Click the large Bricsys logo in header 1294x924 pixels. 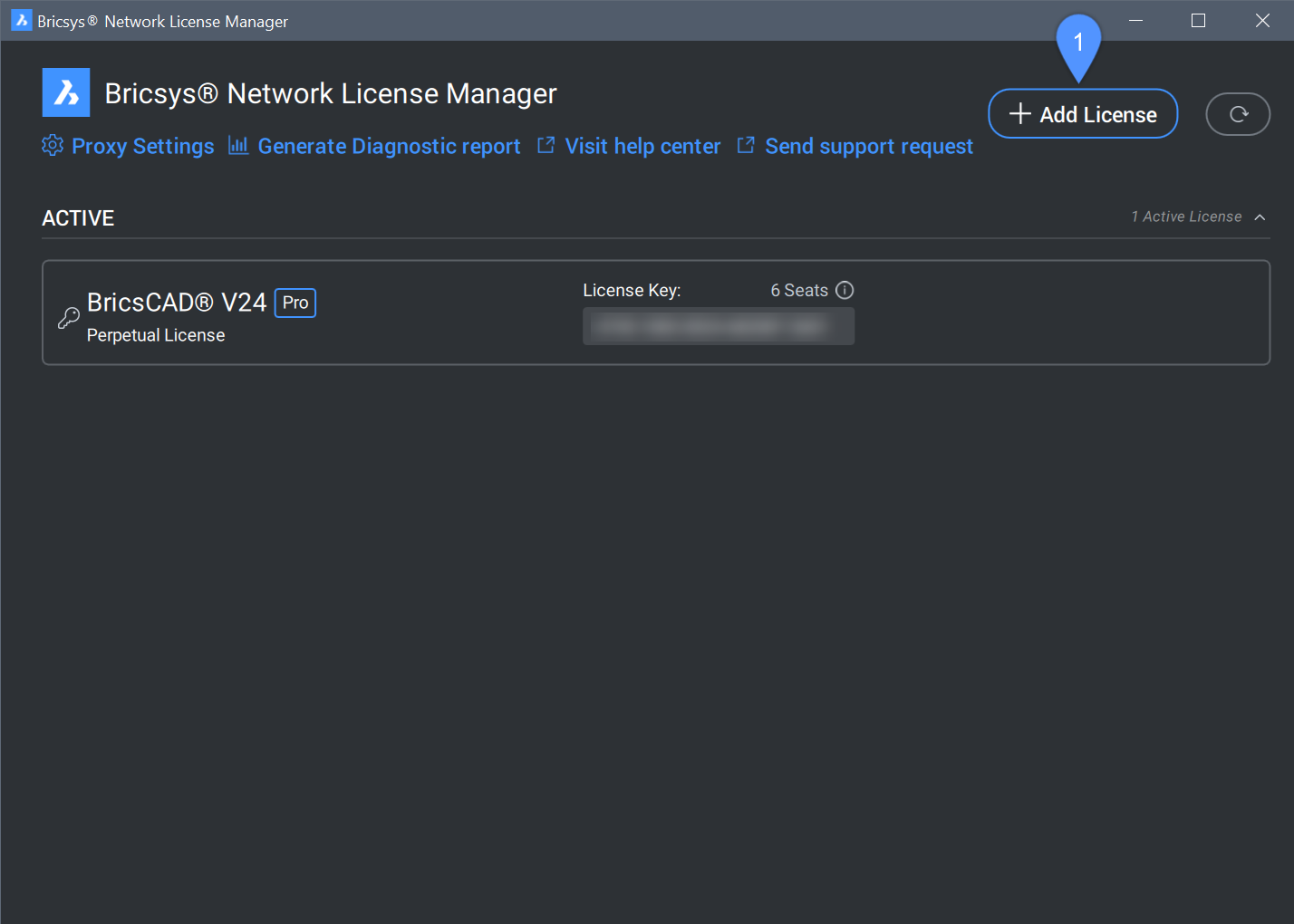[x=66, y=92]
